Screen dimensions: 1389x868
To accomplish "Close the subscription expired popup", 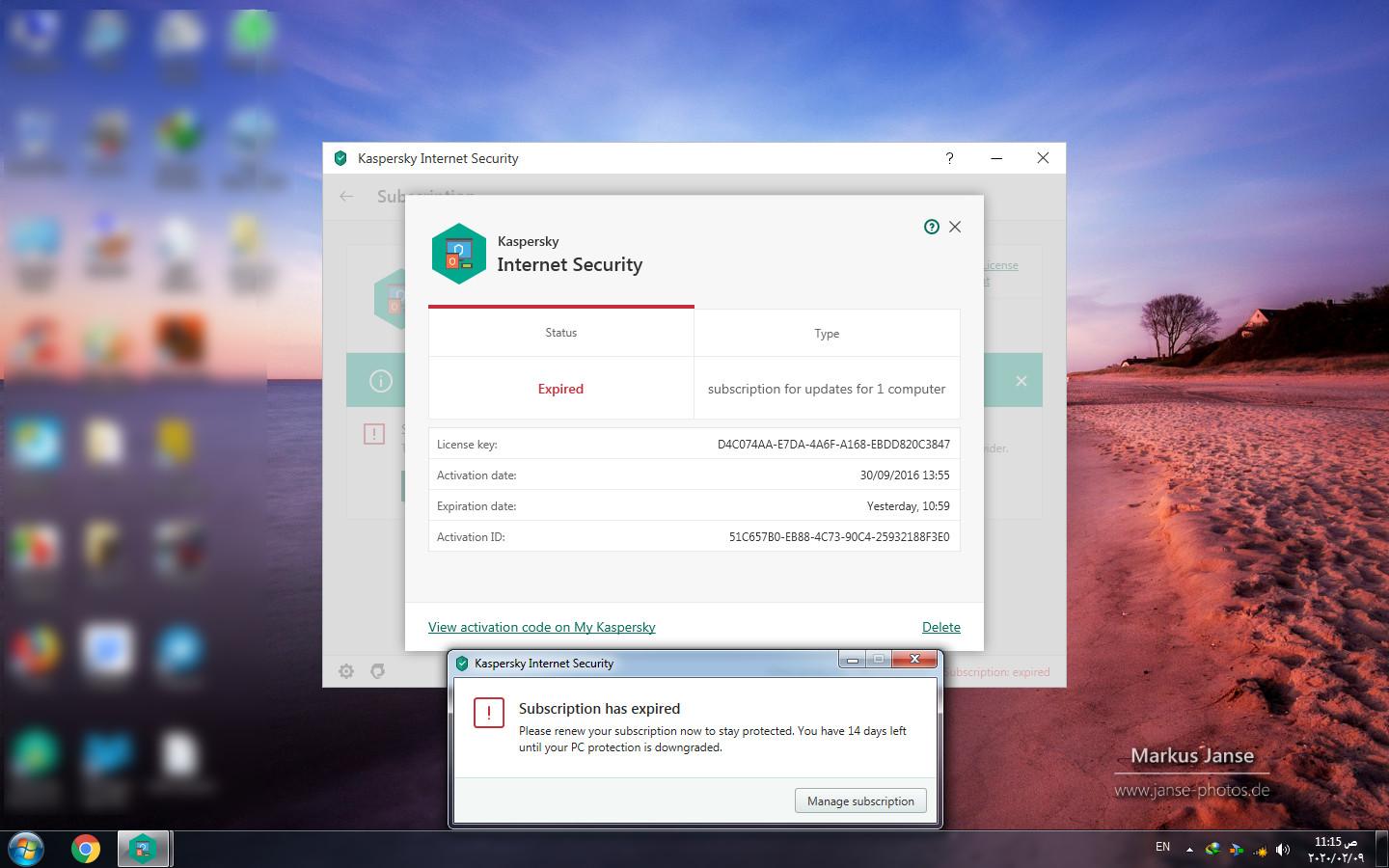I will (913, 660).
